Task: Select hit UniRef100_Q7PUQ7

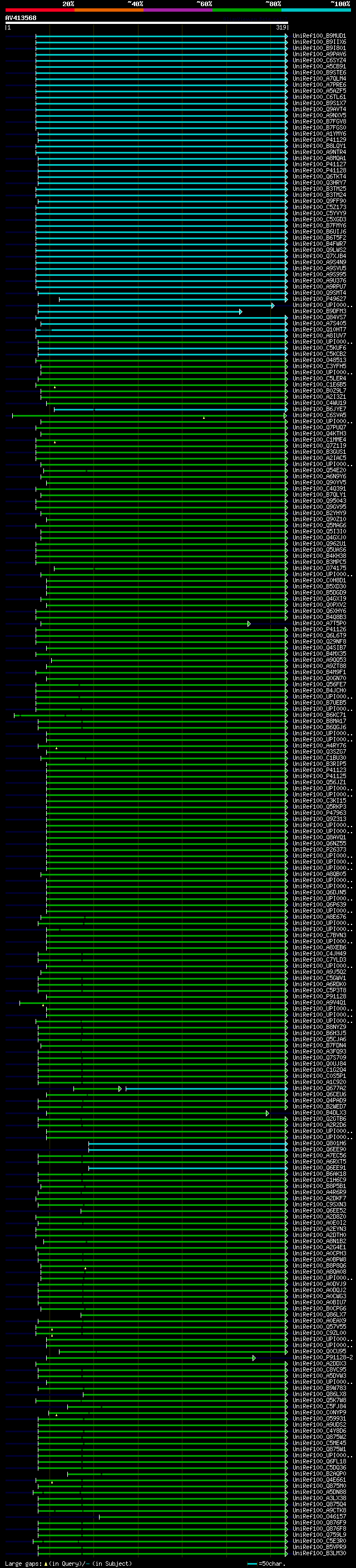Action: pos(319,427)
